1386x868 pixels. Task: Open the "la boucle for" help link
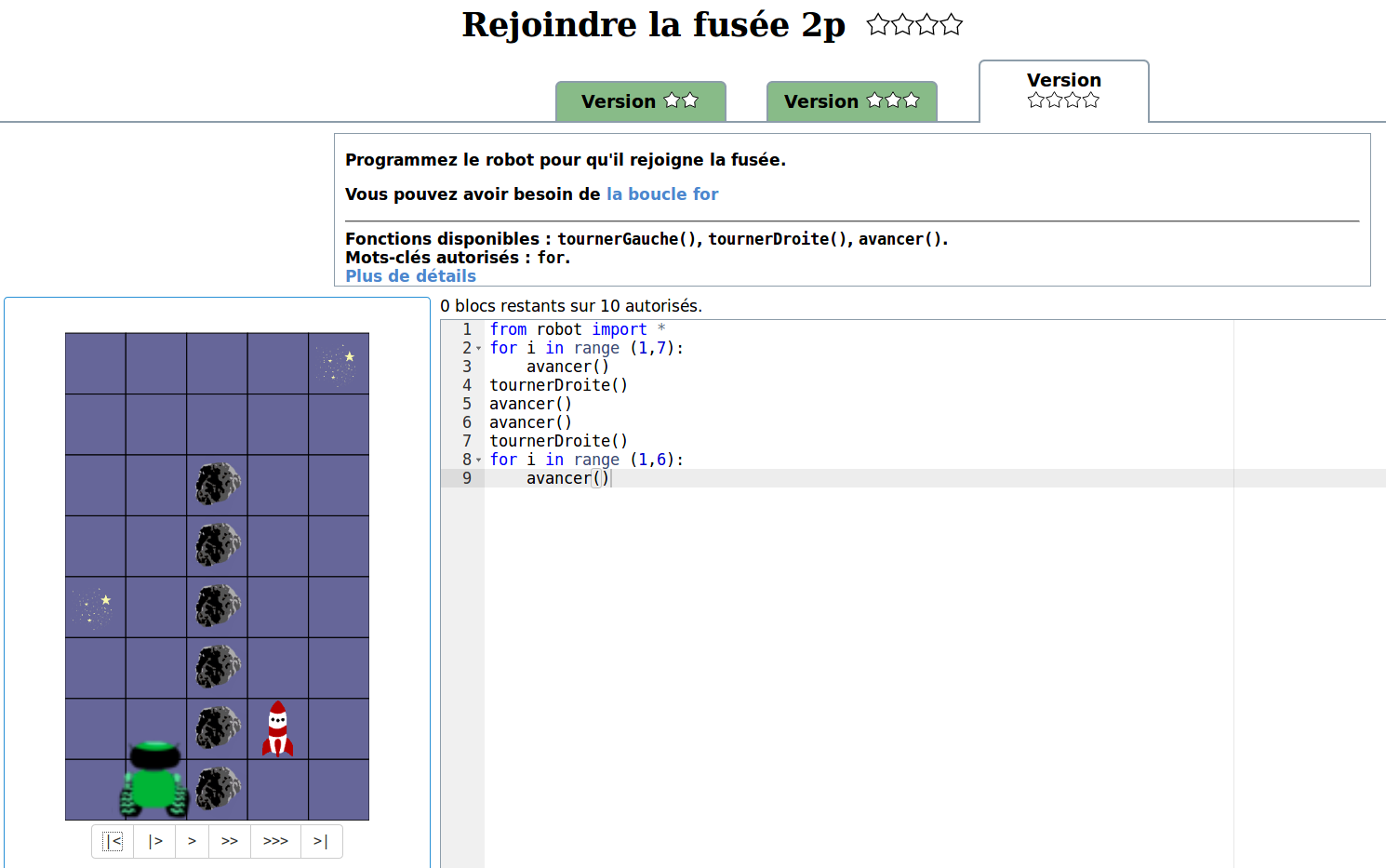[662, 194]
